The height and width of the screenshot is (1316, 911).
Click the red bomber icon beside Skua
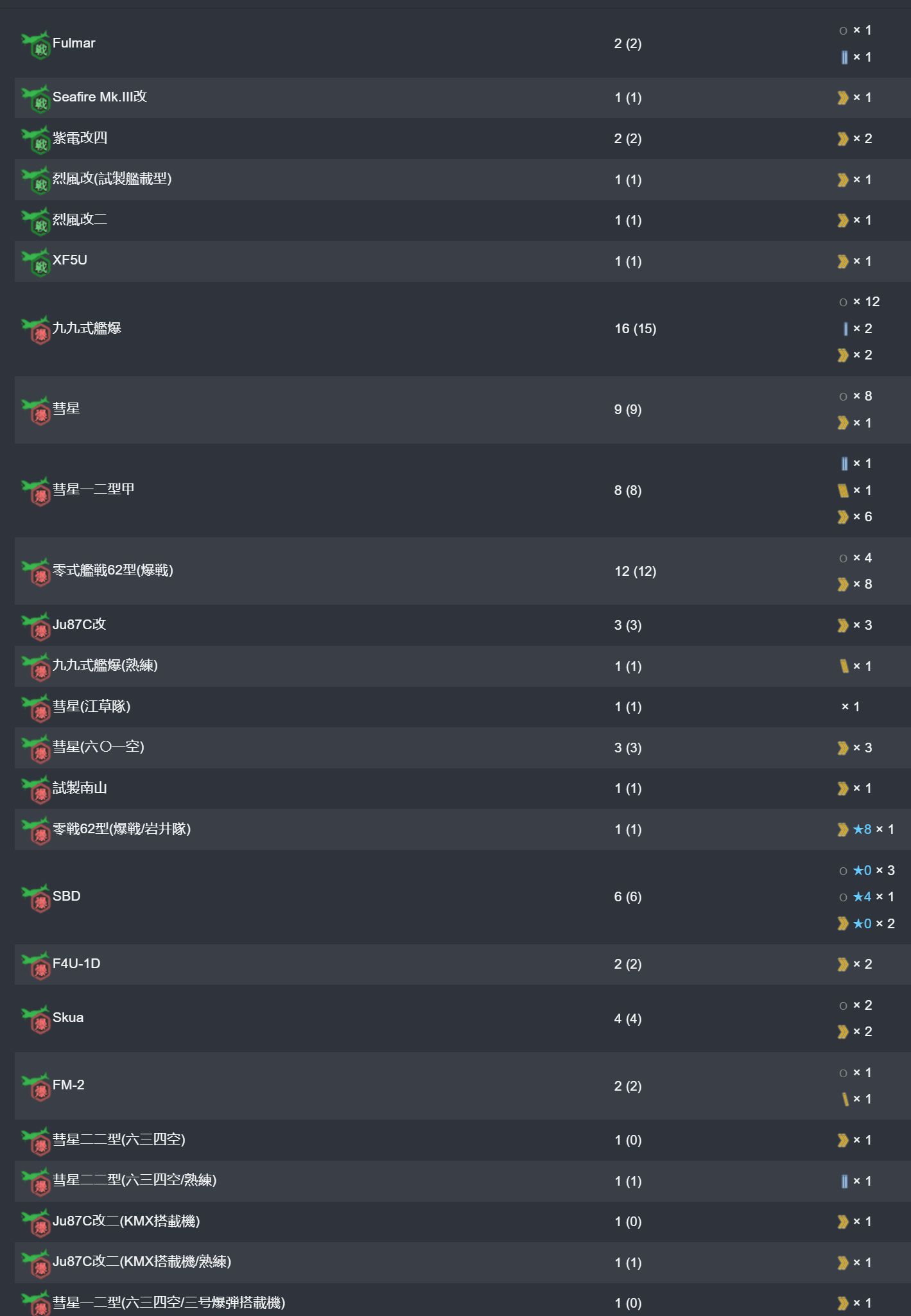click(36, 1019)
